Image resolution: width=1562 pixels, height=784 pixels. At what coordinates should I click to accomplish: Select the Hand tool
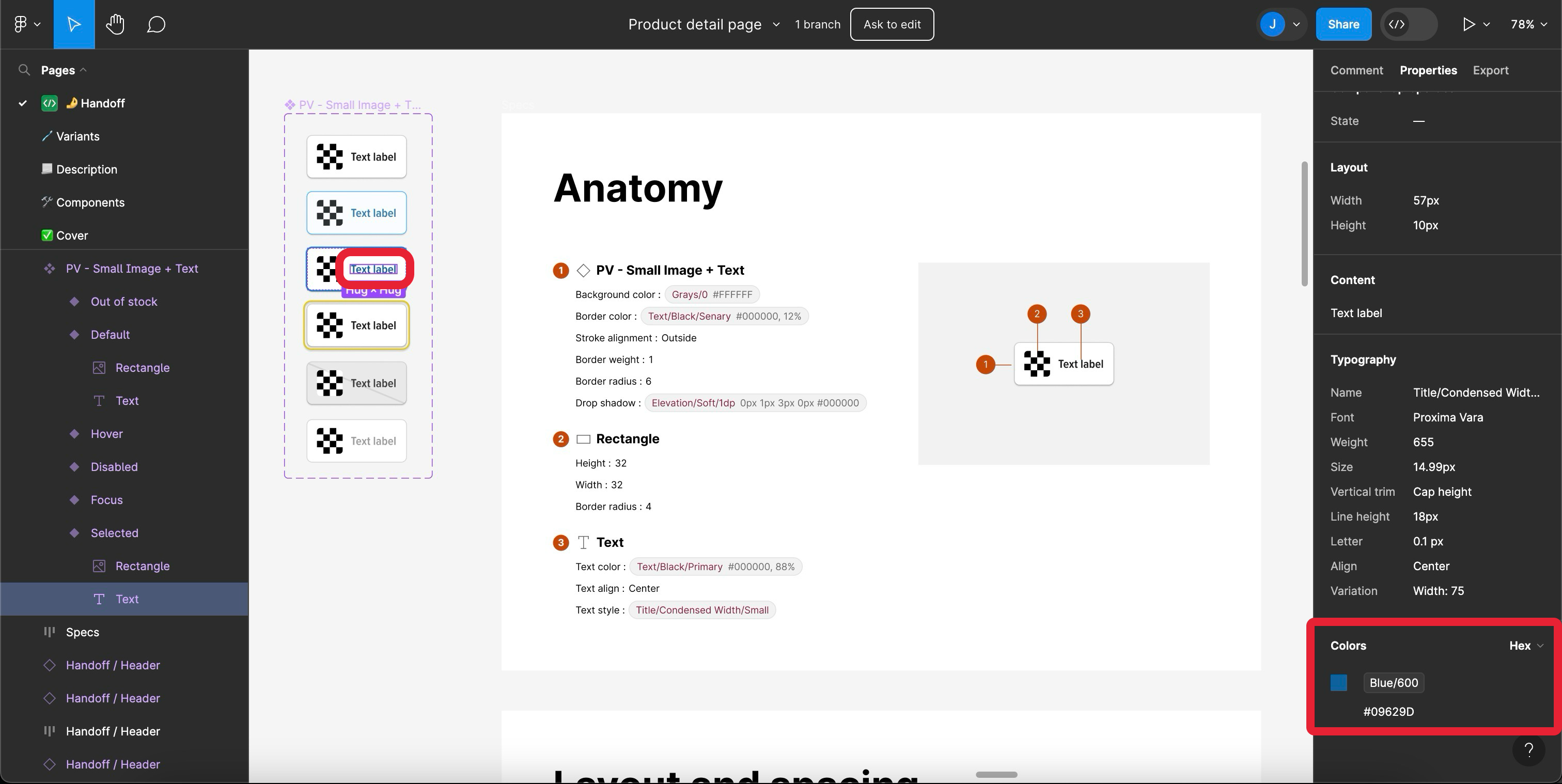coord(115,24)
